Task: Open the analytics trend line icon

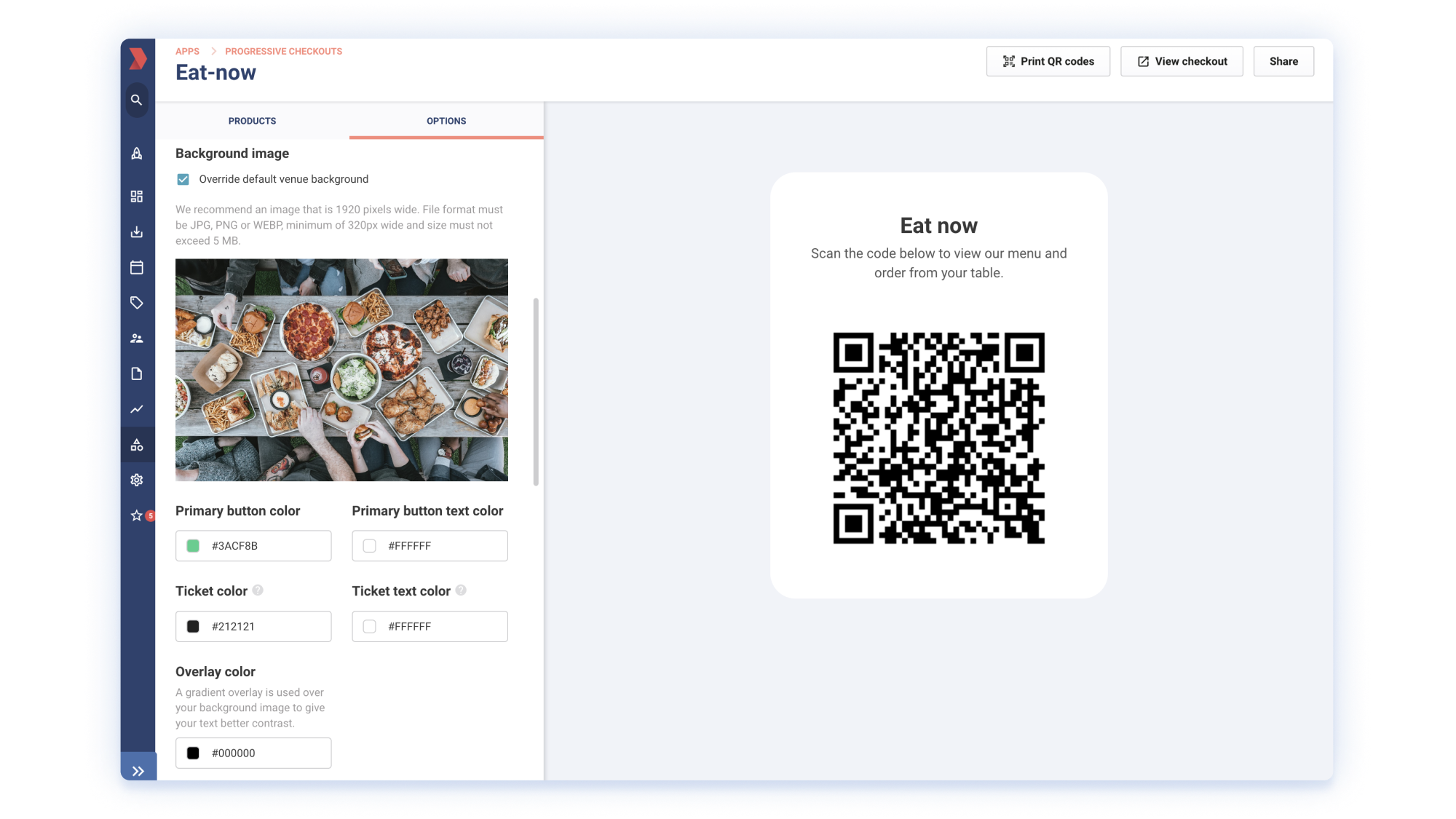Action: [137, 409]
